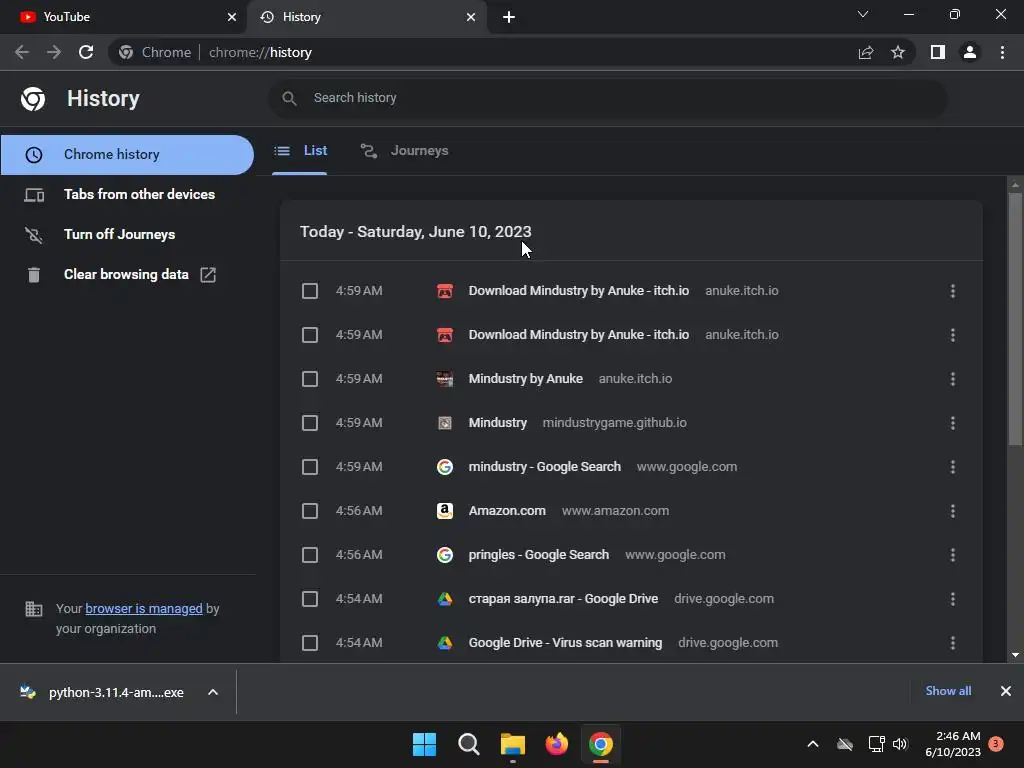Click the volume icon in system tray

[900, 744]
